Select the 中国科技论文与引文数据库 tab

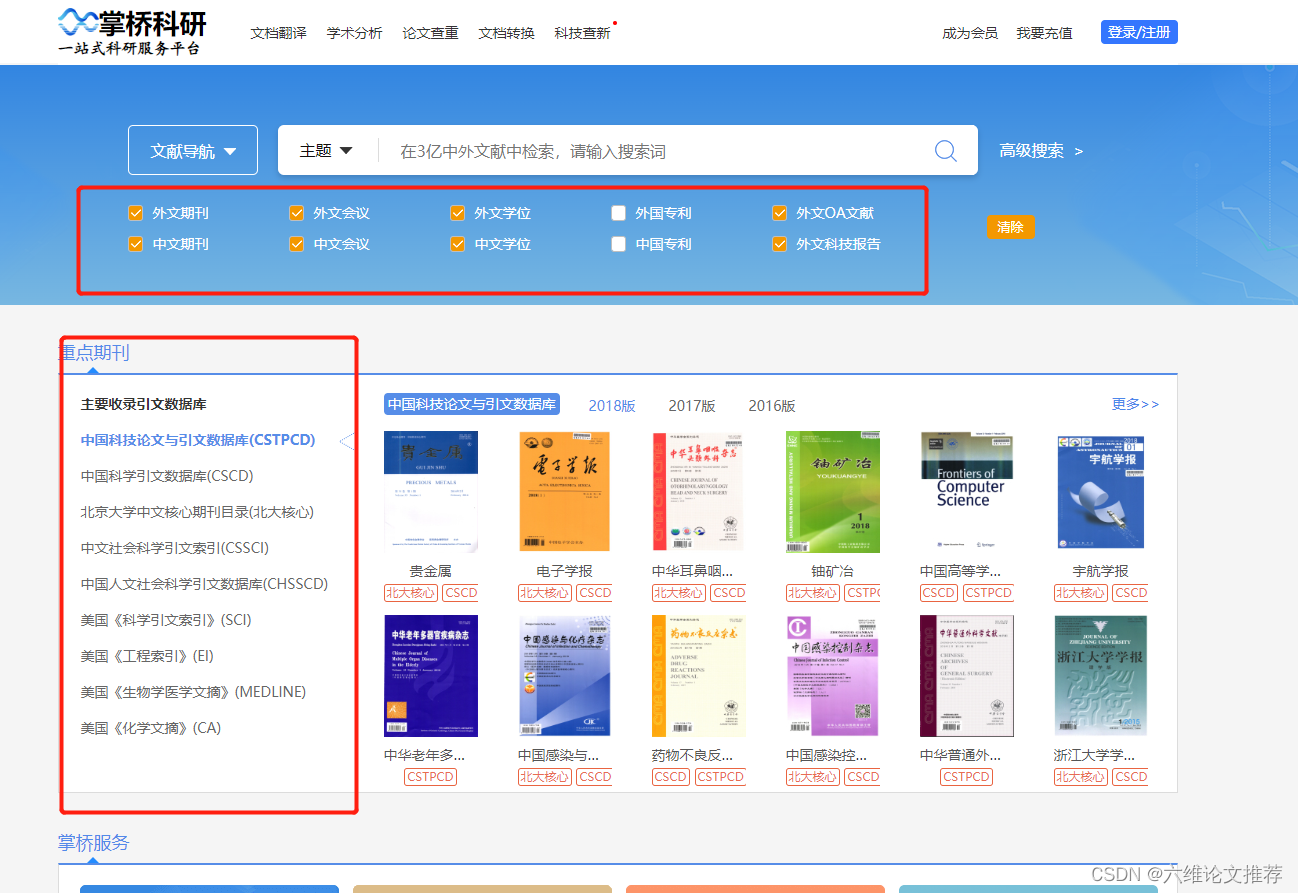click(472, 404)
